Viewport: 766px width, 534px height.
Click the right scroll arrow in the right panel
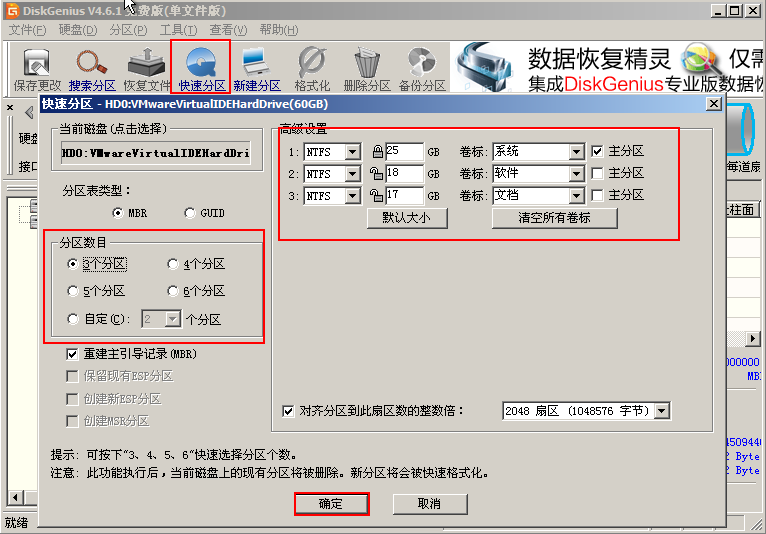753,338
